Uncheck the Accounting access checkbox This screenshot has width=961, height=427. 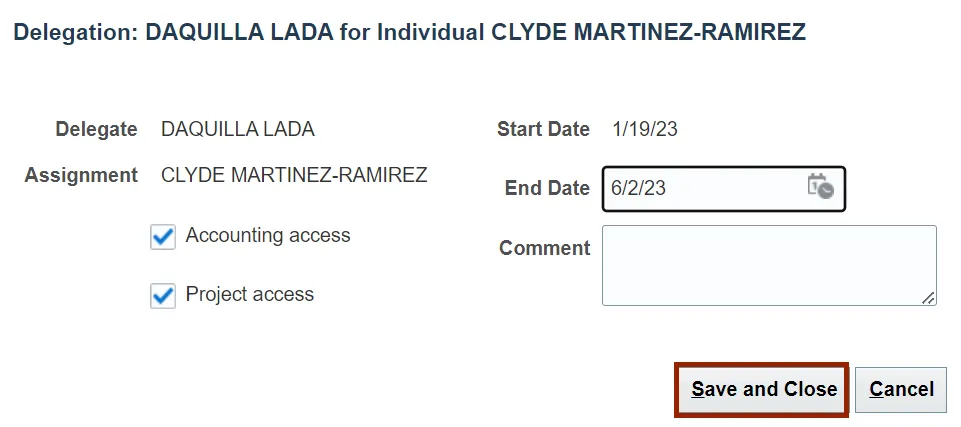[x=163, y=237]
